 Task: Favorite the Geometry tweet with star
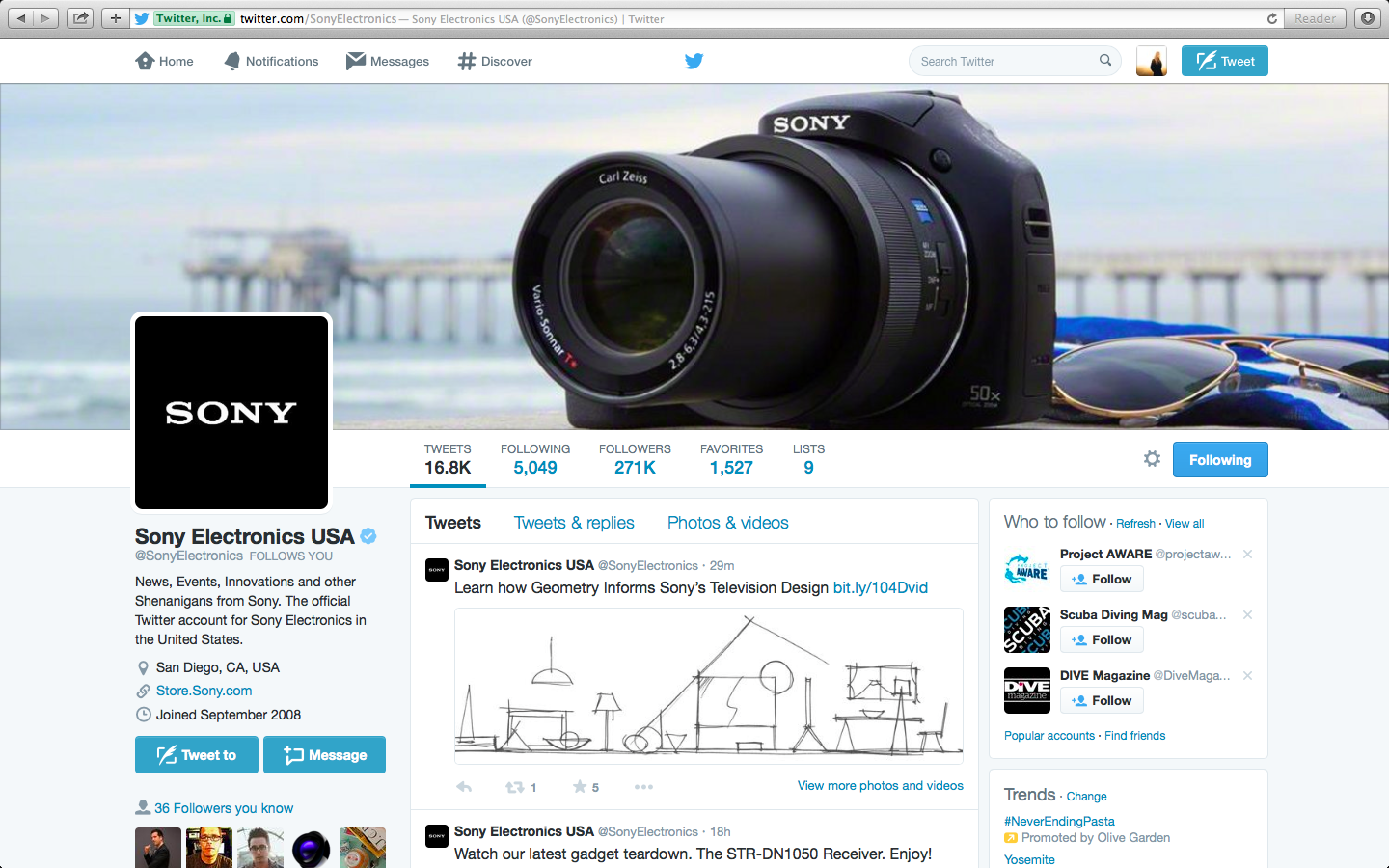pos(580,787)
